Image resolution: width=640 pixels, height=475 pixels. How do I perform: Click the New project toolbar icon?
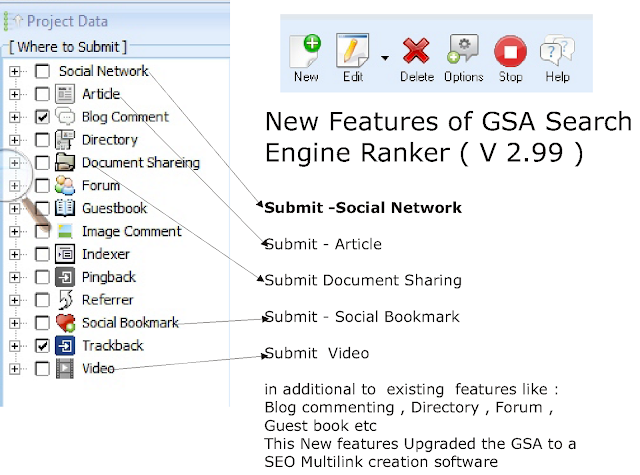click(305, 51)
